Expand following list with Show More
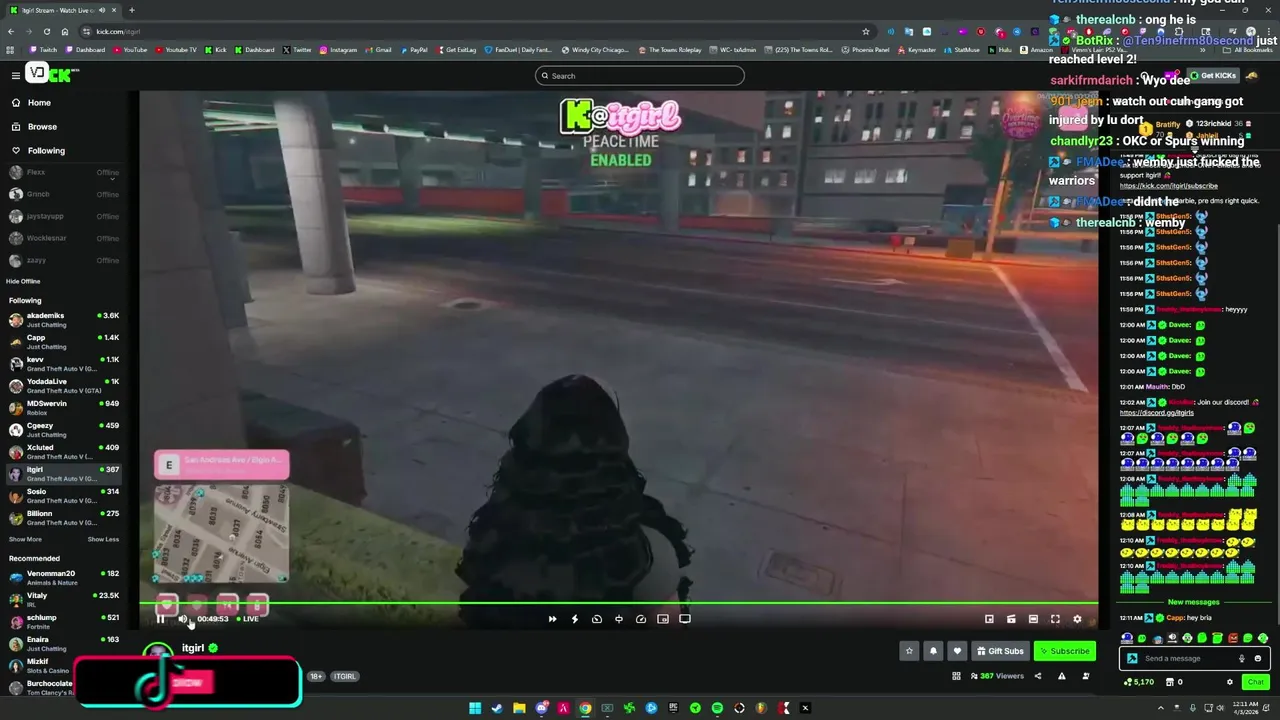 [x=25, y=539]
